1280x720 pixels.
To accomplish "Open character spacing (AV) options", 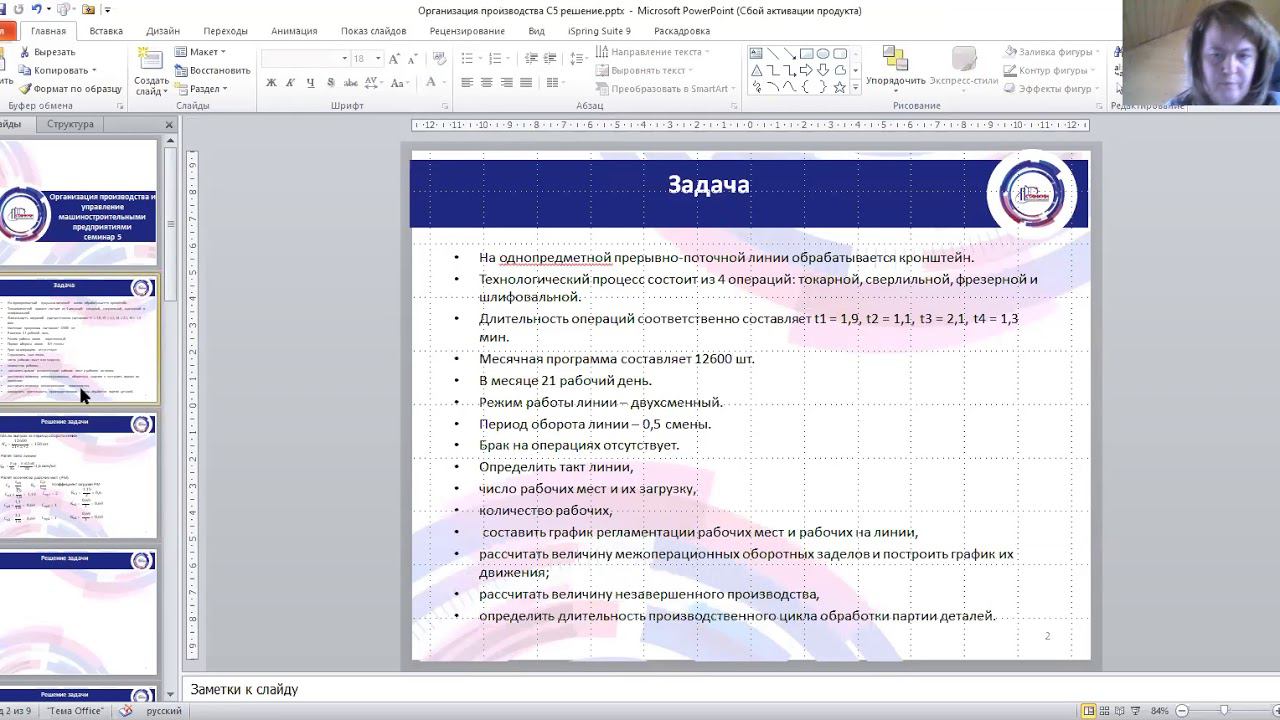I will coord(373,83).
